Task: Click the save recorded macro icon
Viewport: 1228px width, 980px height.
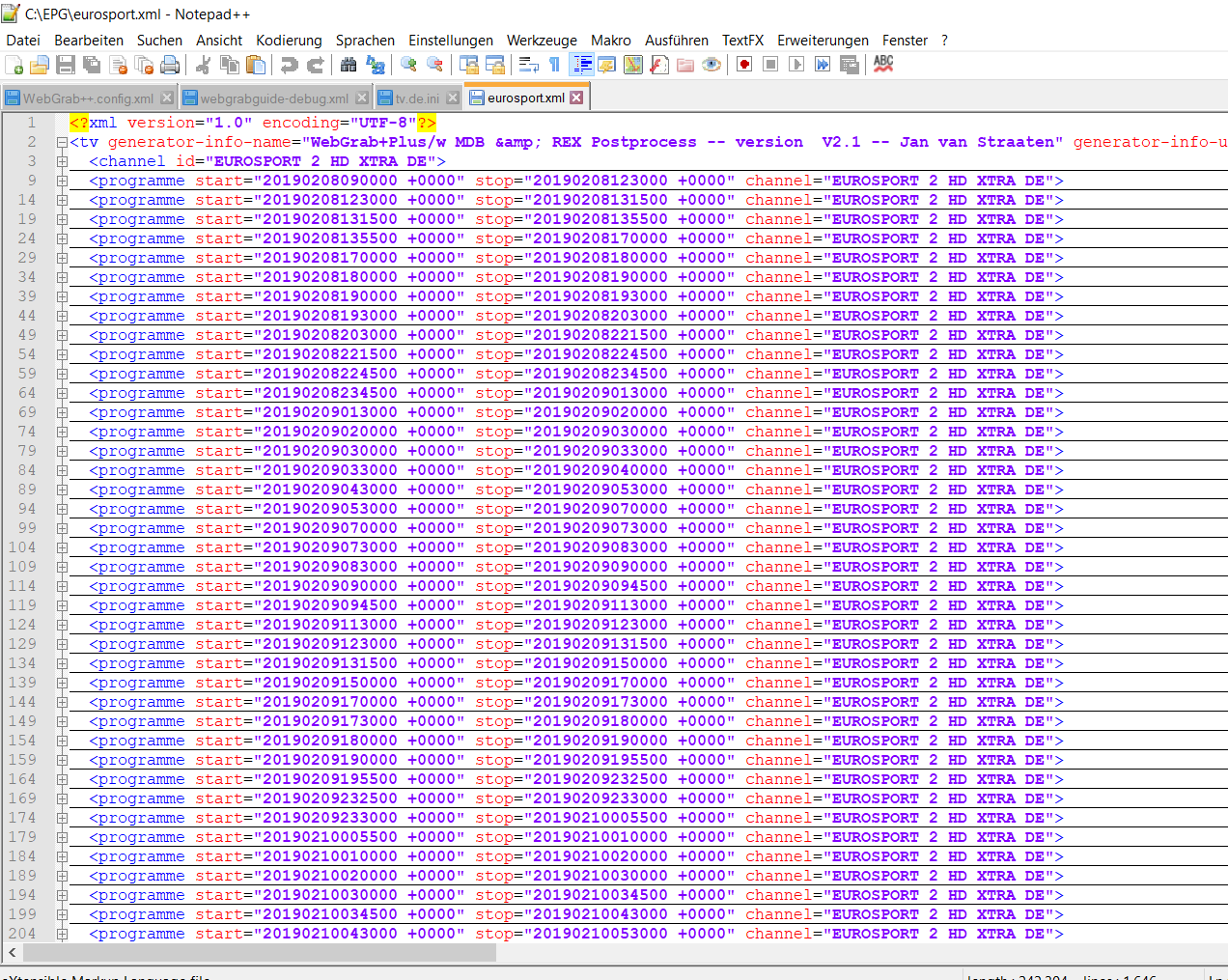Action: tap(850, 65)
